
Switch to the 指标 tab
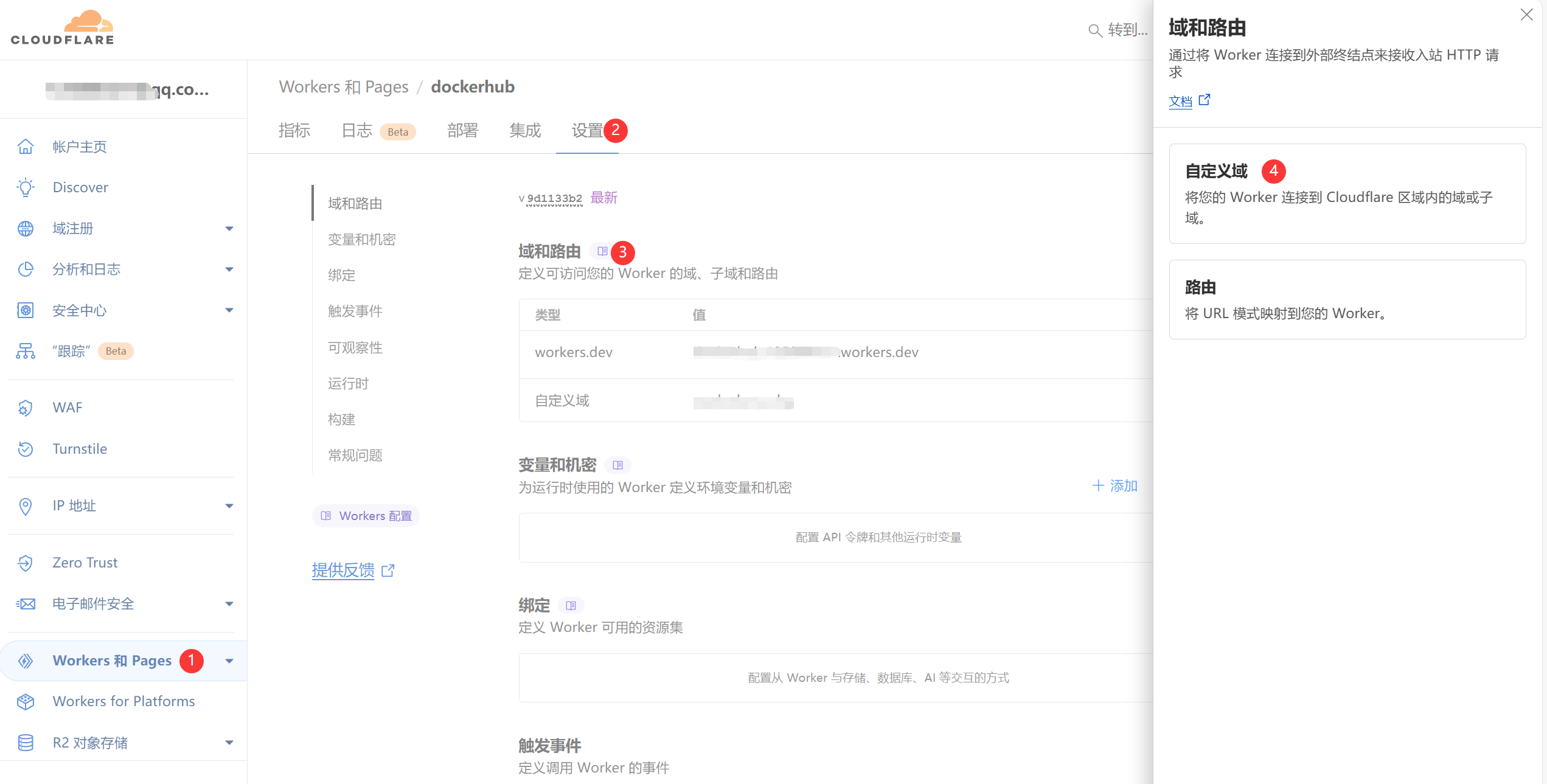[x=294, y=130]
